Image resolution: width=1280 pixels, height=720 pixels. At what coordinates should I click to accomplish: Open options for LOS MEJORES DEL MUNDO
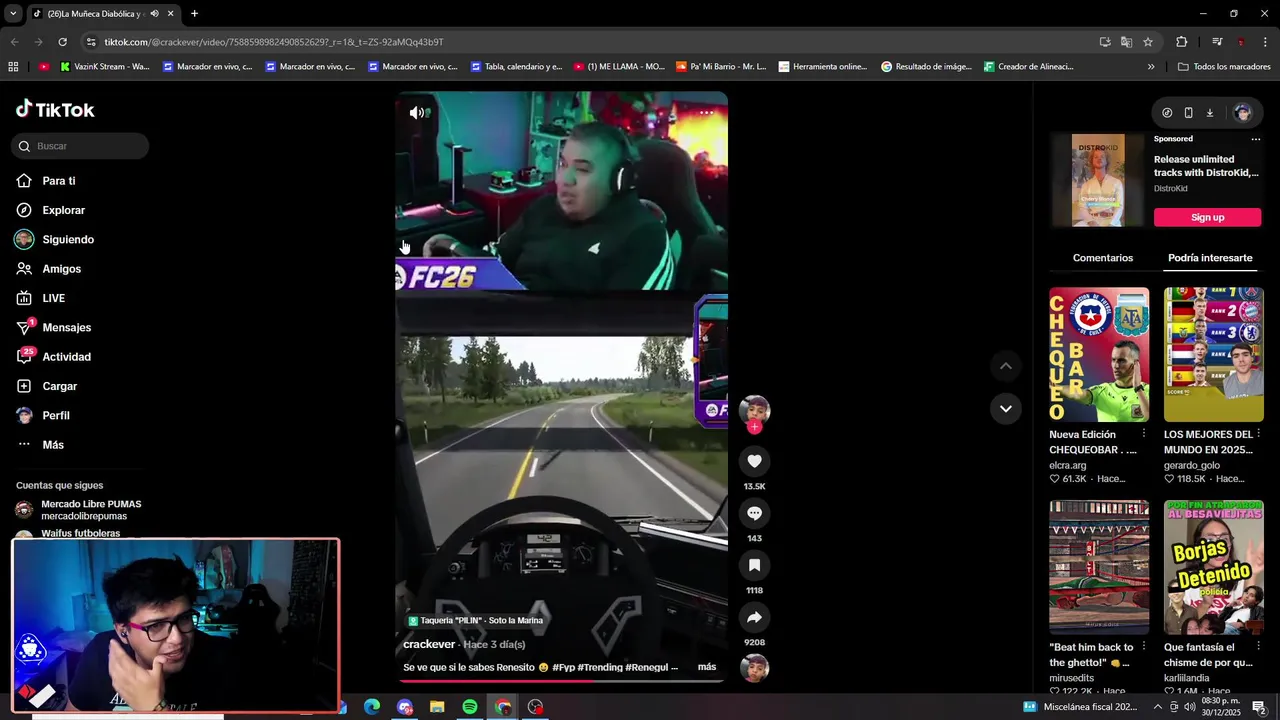coord(1258,434)
